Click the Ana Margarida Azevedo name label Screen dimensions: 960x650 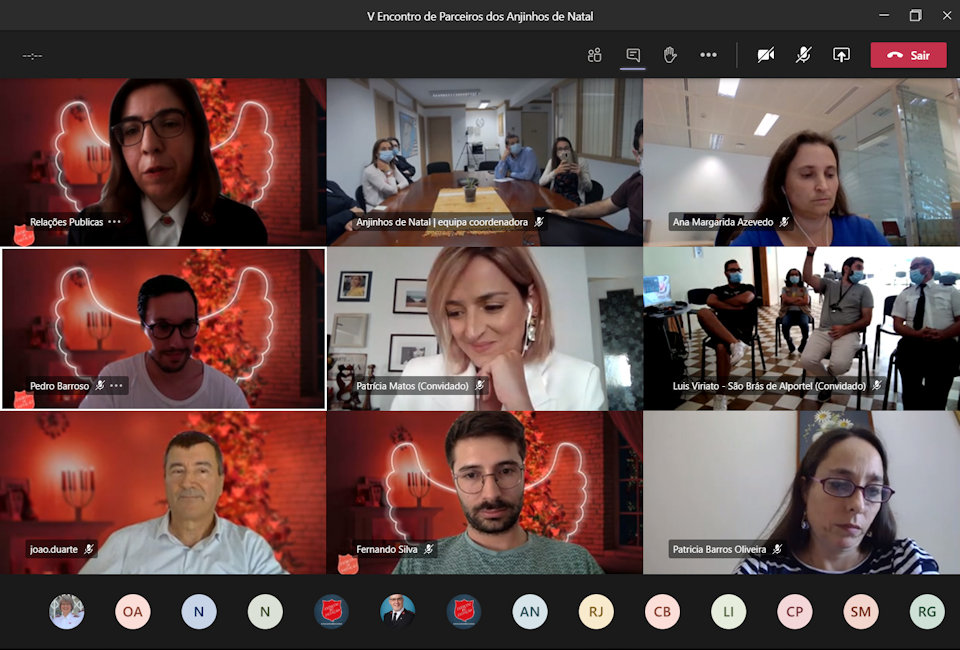point(723,222)
